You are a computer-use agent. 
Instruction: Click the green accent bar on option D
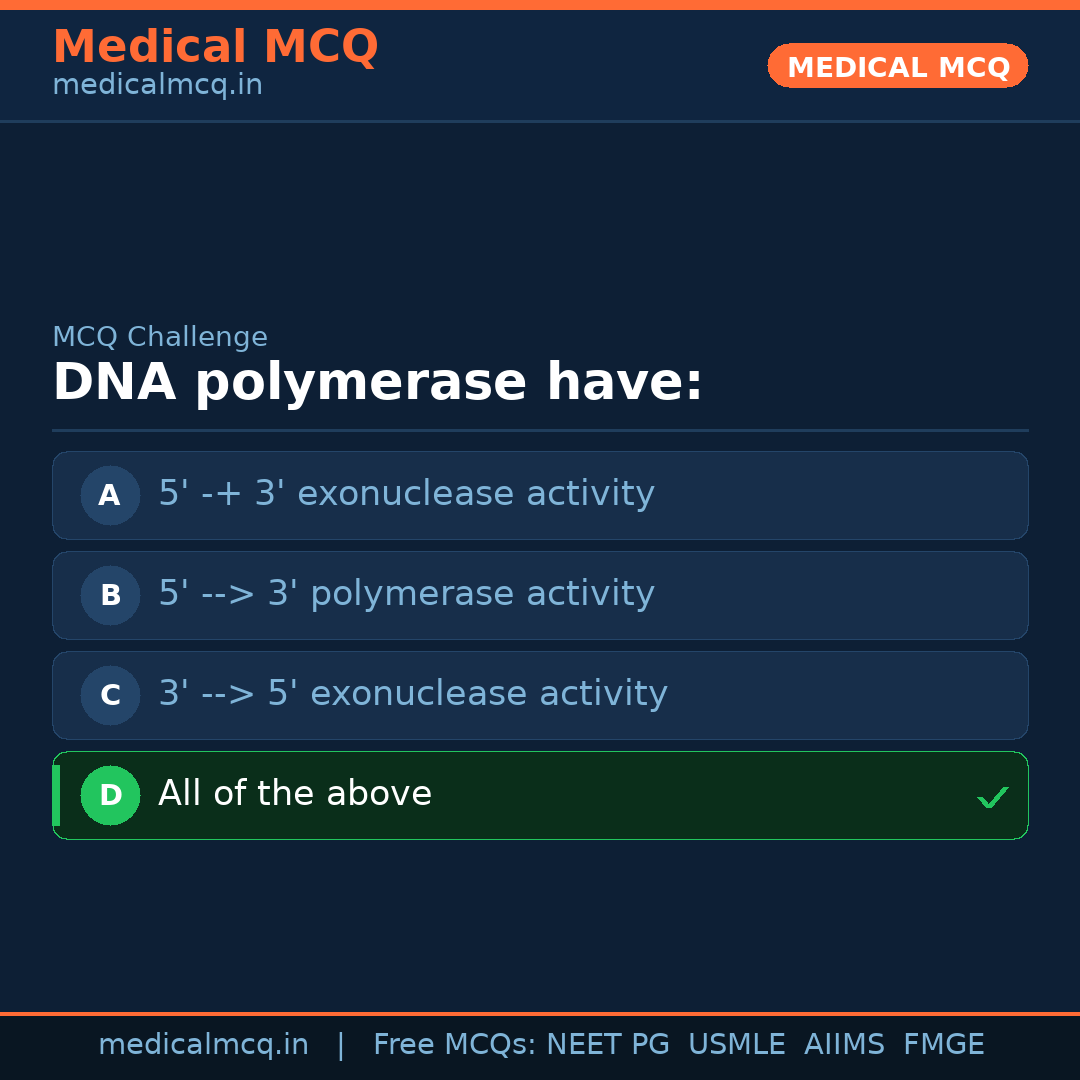pos(56,795)
